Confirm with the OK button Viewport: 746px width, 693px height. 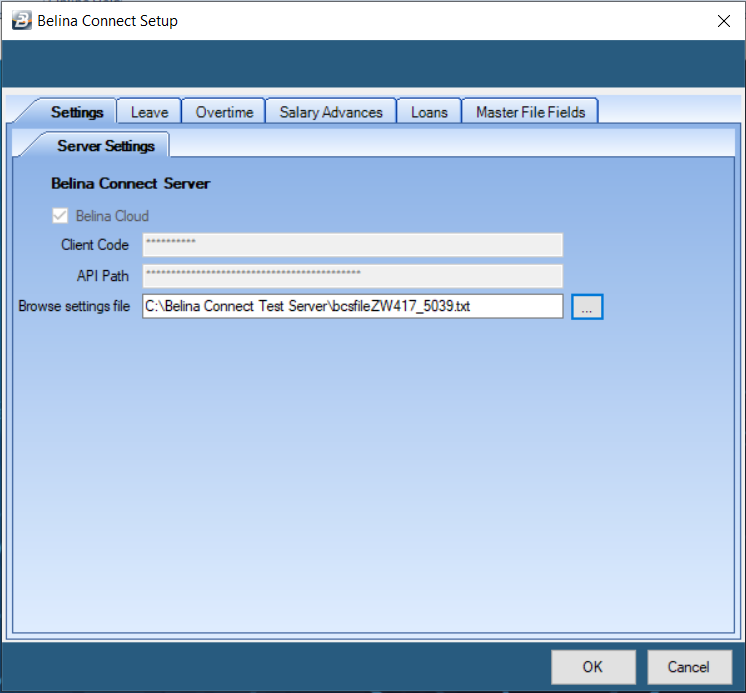[x=593, y=667]
